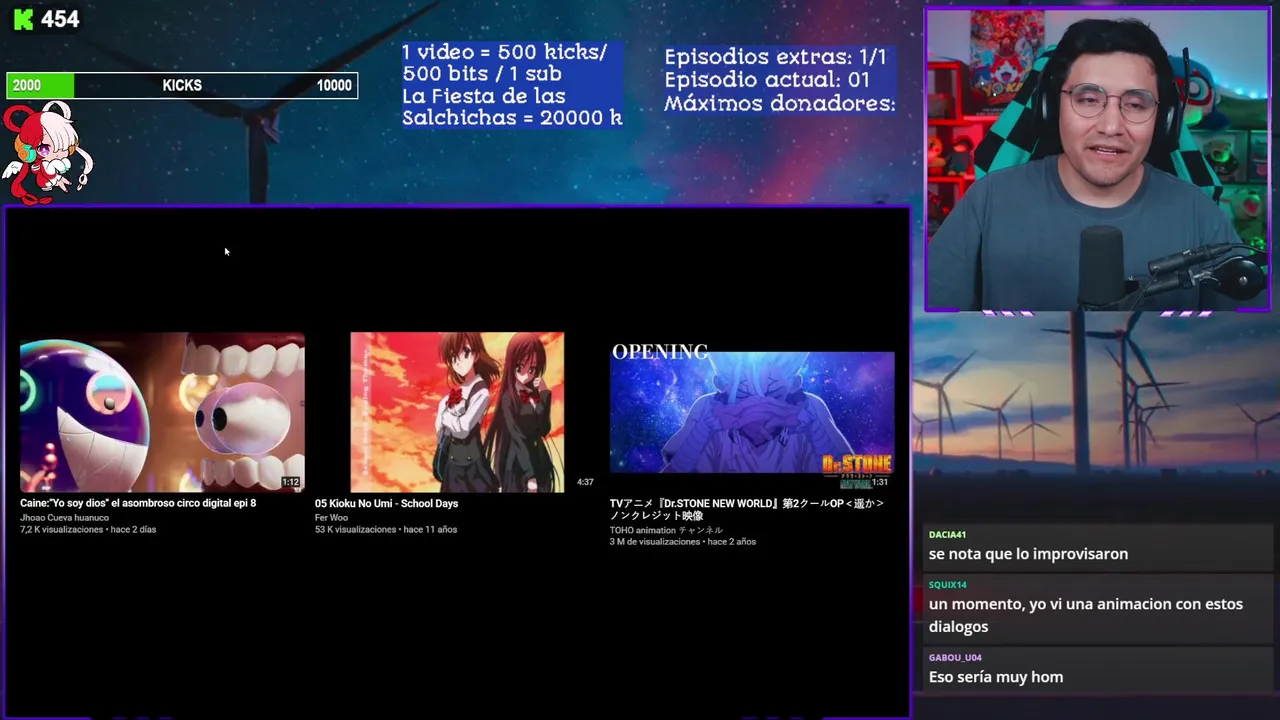Click title '05 Kioku No Umi - School Days'

[386, 503]
